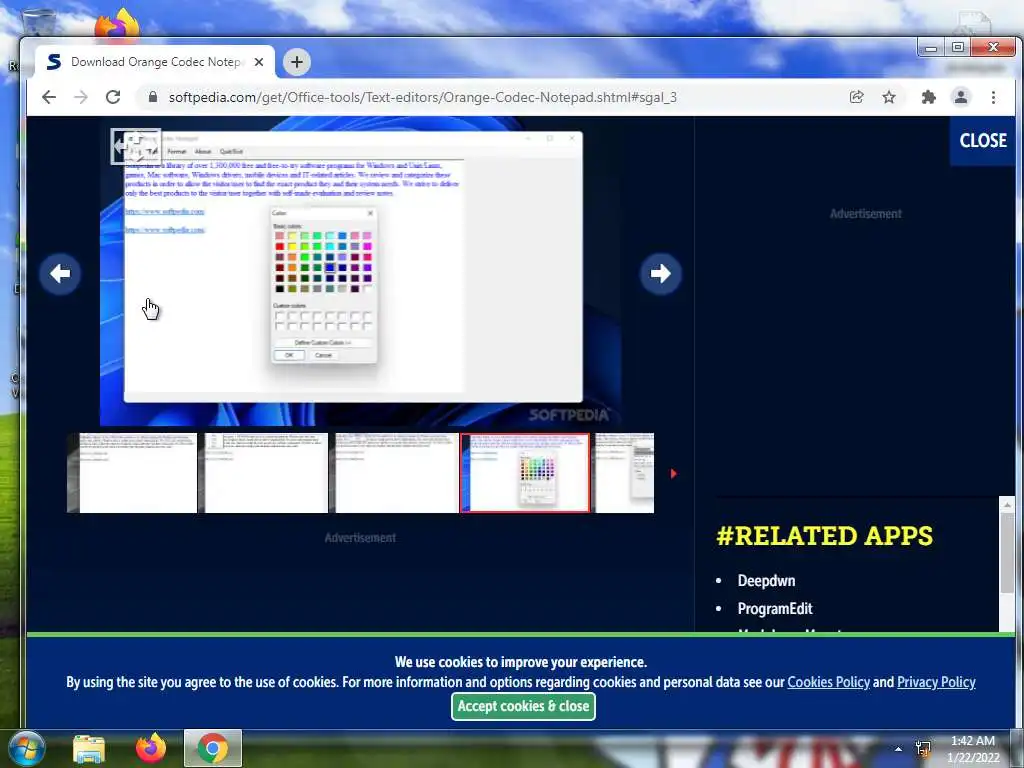Click the share page icon
The height and width of the screenshot is (768, 1024).
tap(856, 97)
